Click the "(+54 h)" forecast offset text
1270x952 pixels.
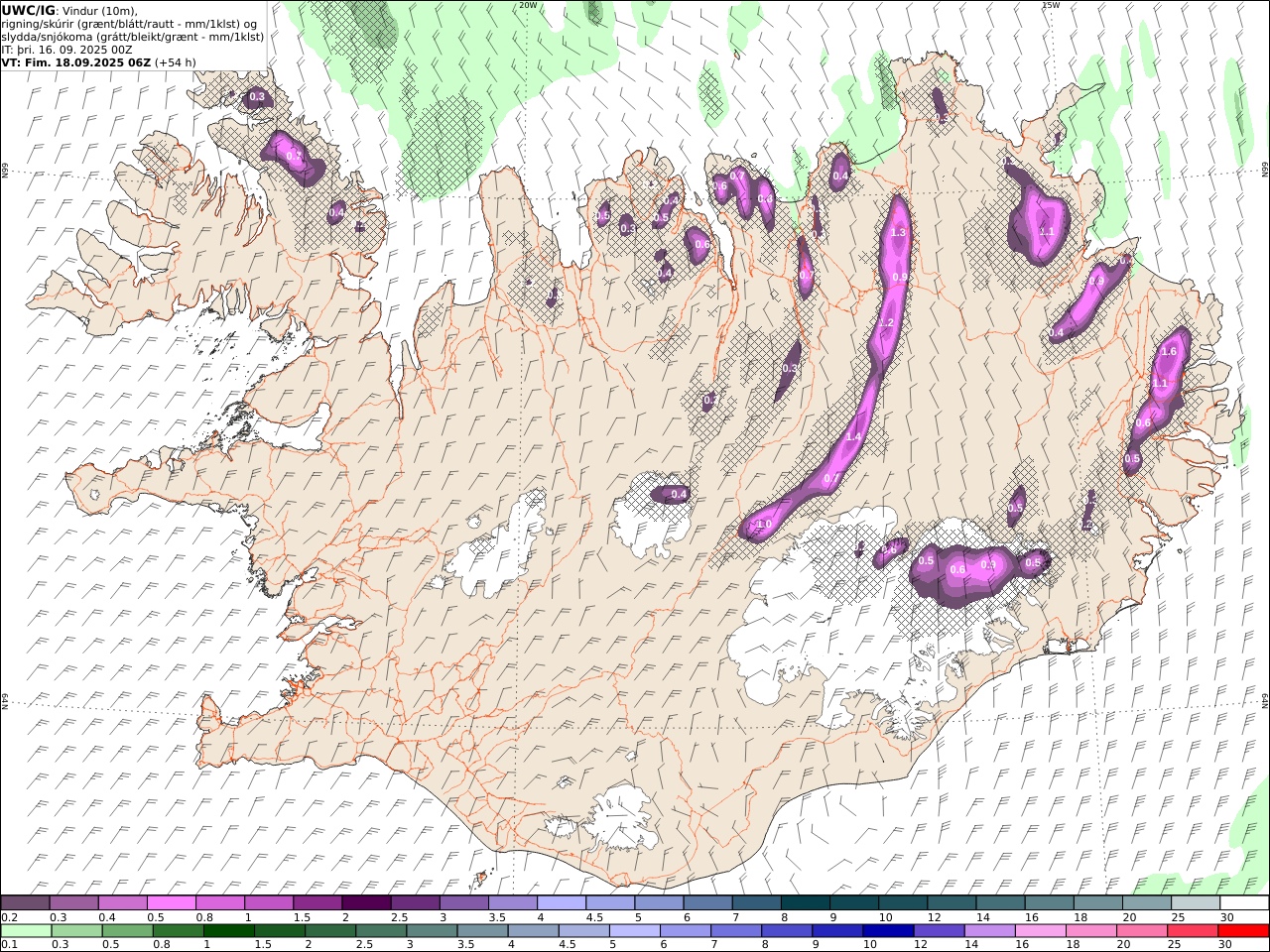tap(176, 61)
